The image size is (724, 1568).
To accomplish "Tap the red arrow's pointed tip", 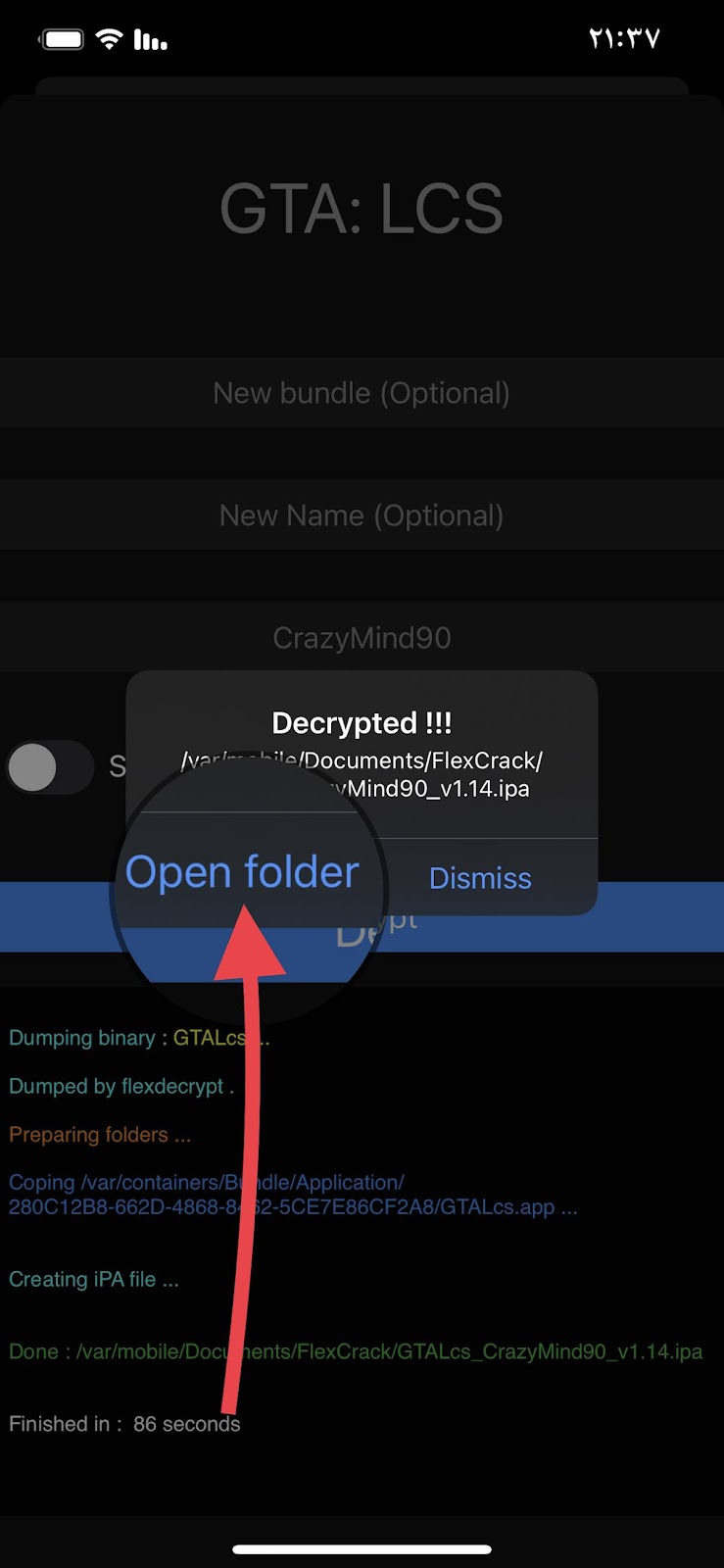I will point(245,908).
